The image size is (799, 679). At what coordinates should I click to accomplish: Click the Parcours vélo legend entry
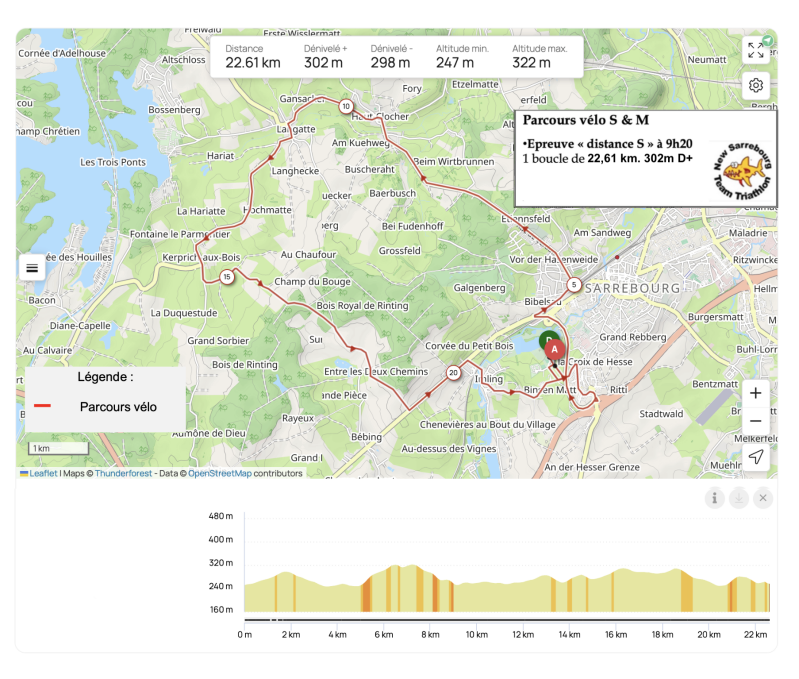click(x=118, y=406)
